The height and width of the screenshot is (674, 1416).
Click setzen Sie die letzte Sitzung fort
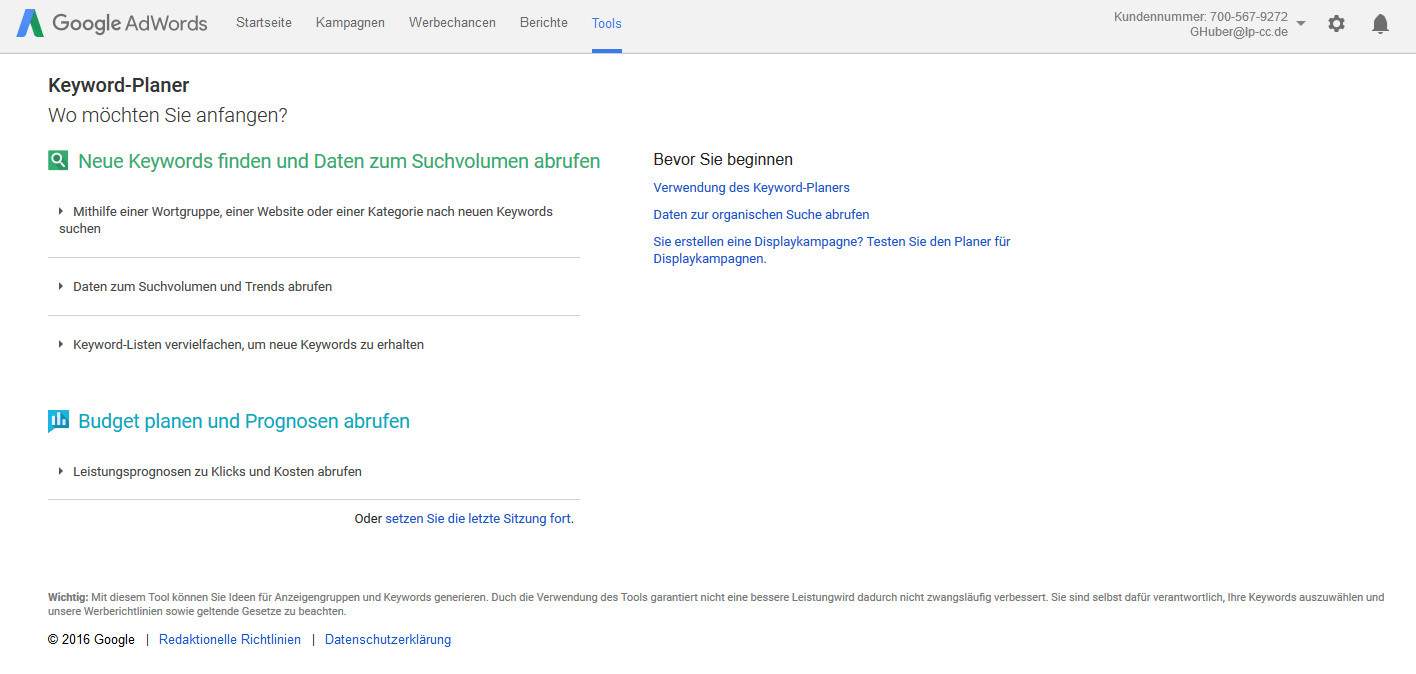(x=478, y=519)
